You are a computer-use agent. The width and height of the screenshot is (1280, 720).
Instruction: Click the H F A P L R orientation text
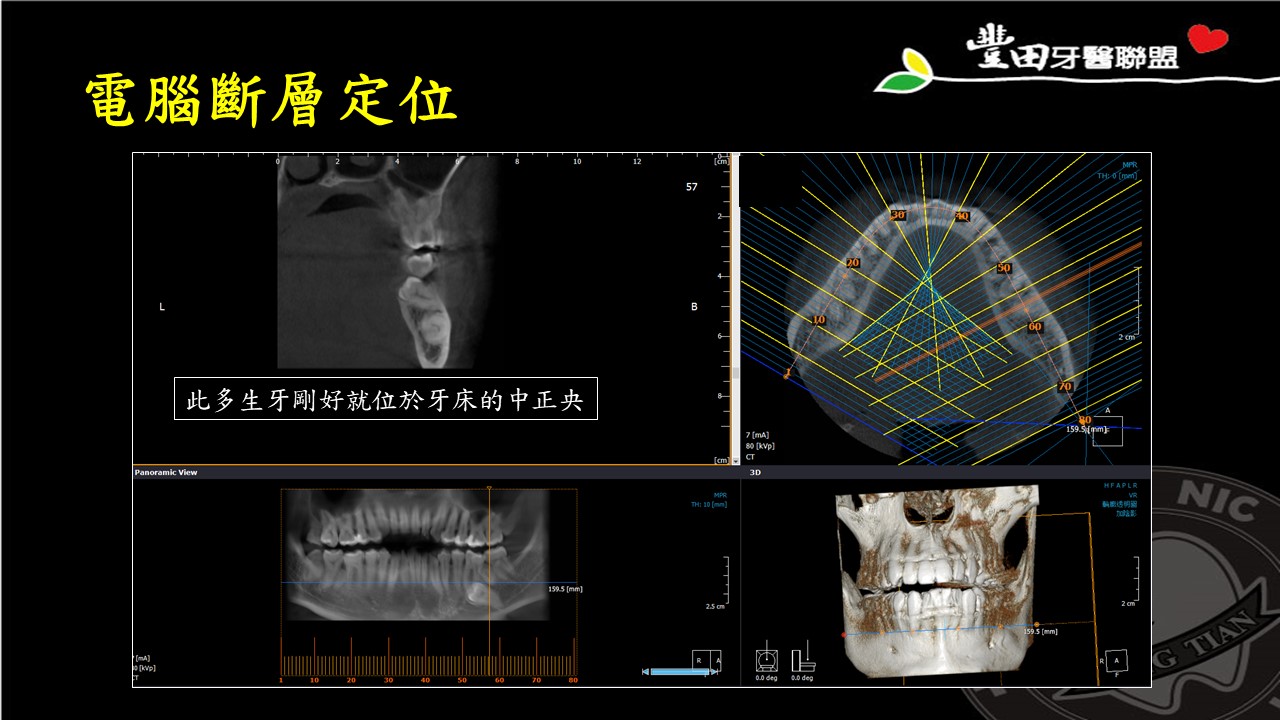pyautogui.click(x=1120, y=485)
